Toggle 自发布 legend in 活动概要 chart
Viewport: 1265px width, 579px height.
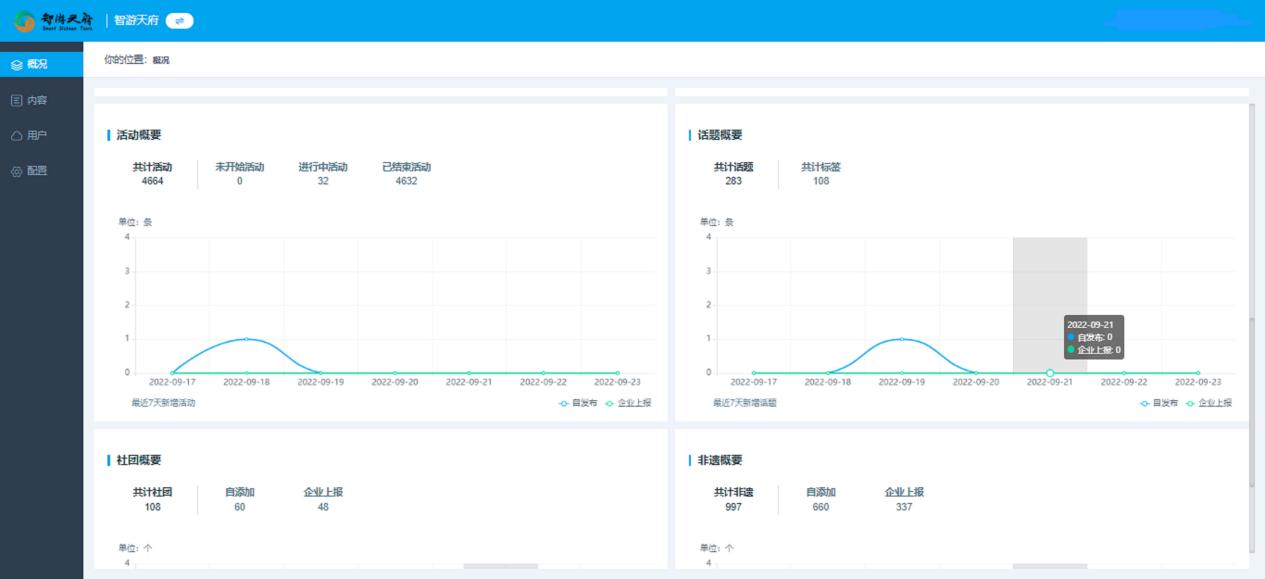click(x=578, y=402)
